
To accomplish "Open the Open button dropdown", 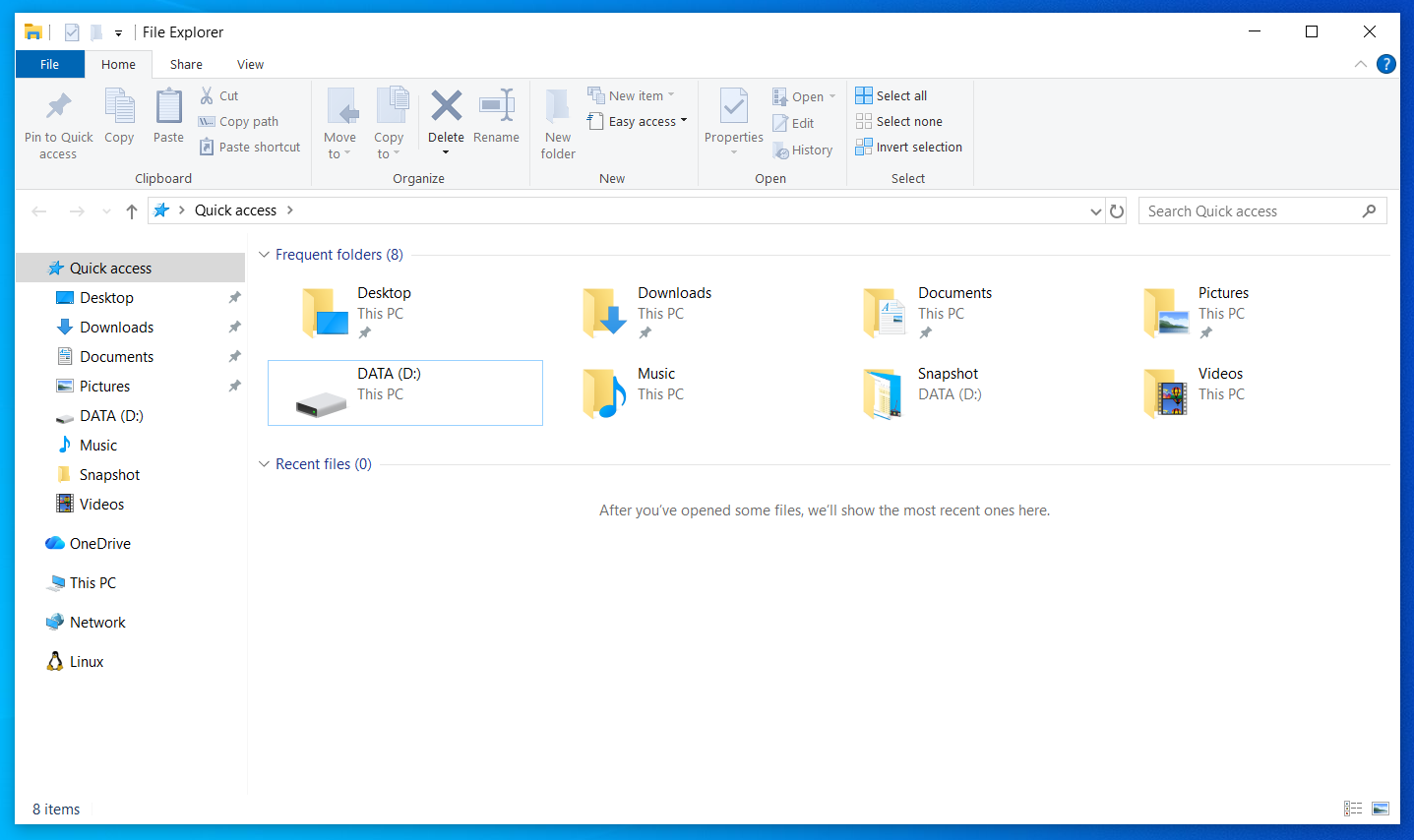I will [832, 96].
